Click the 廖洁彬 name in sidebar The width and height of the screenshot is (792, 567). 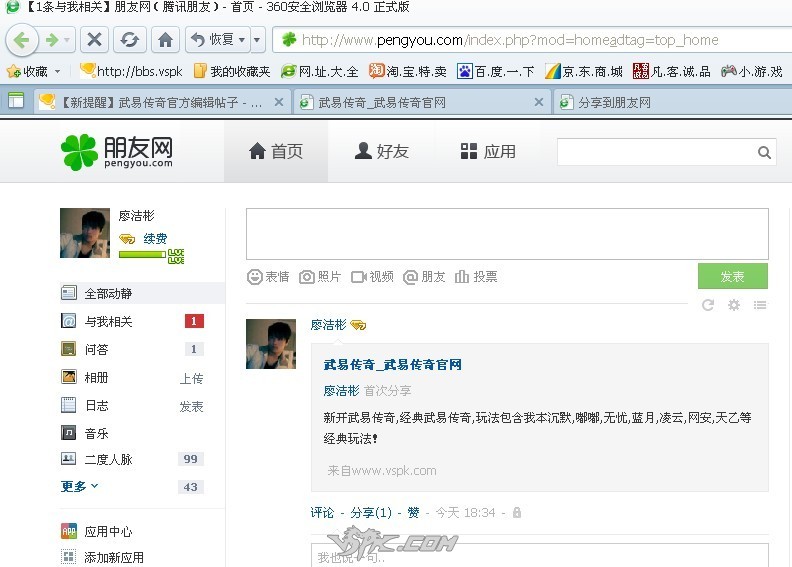136,216
